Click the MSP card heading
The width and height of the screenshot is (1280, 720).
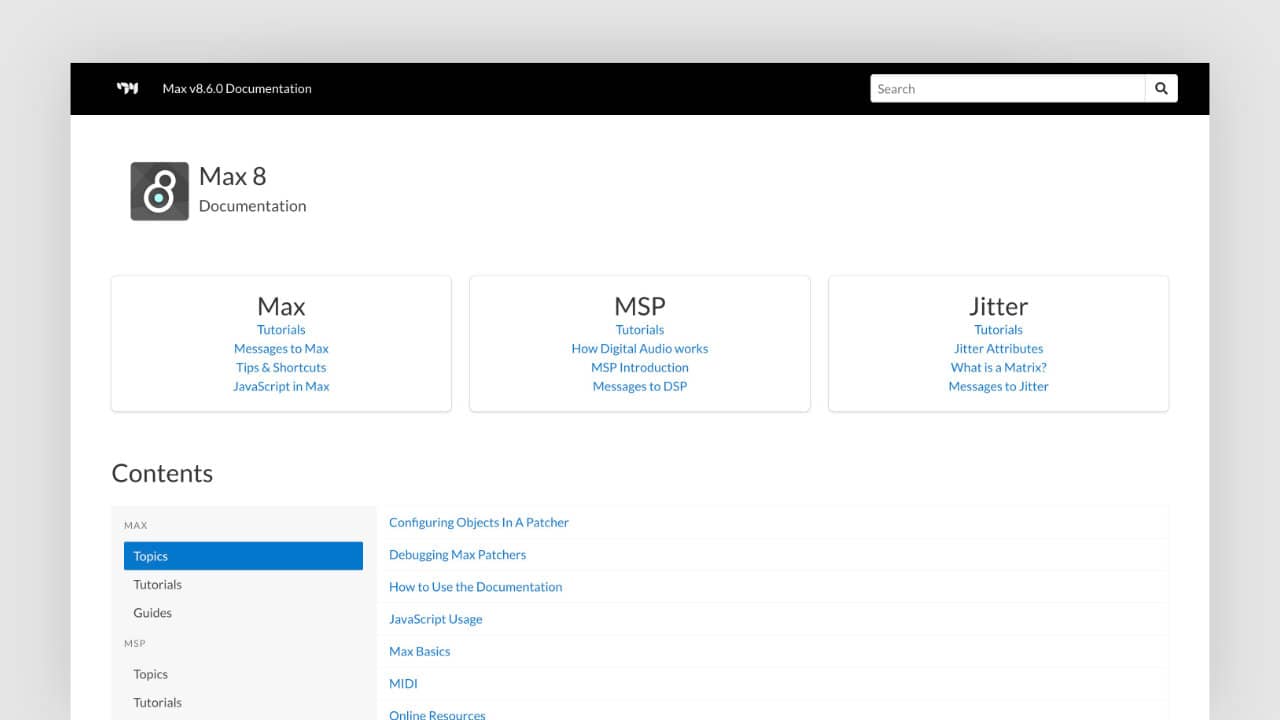coord(640,306)
